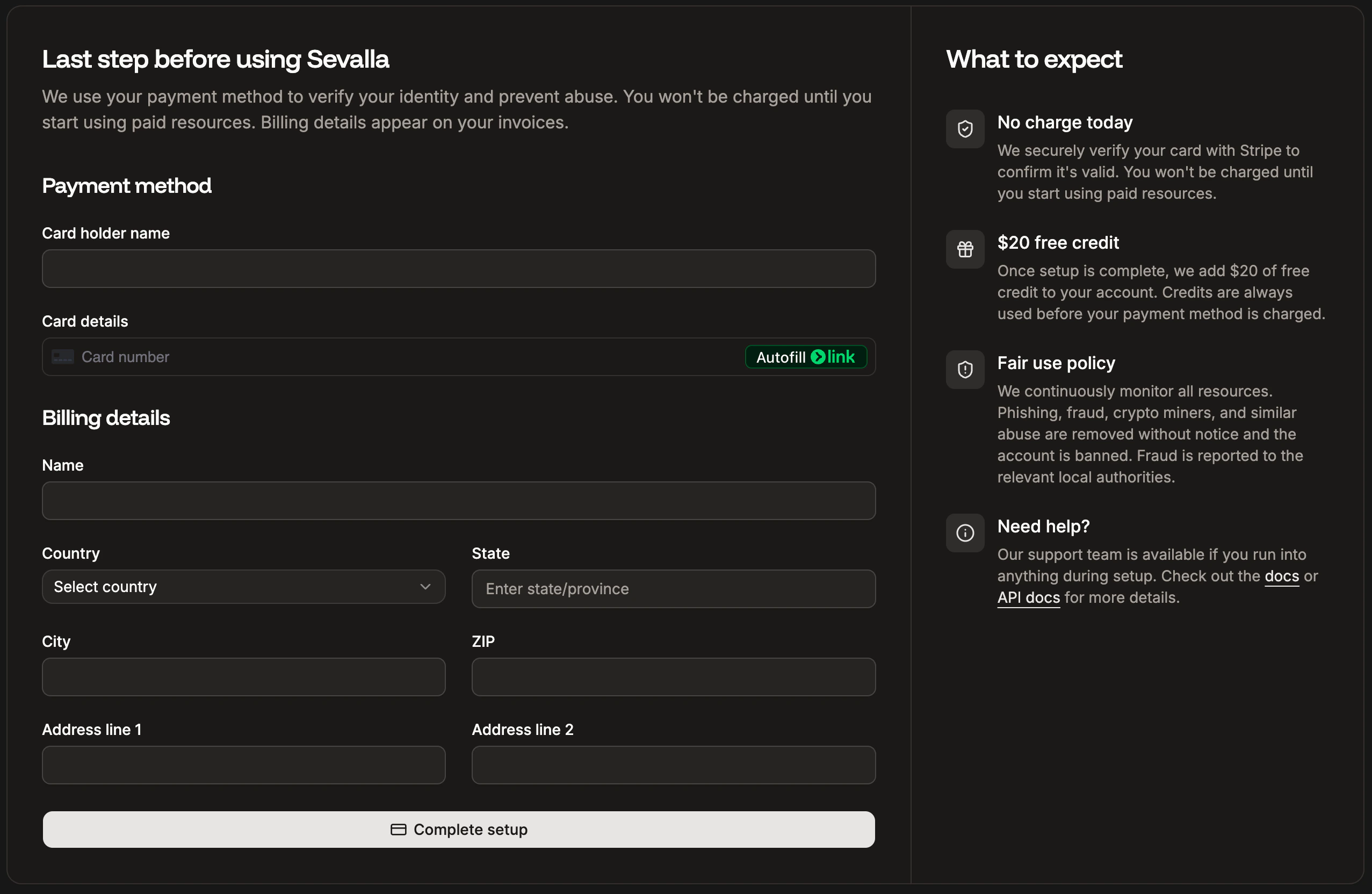Focus the Address line 1 field
Screen dimensions: 1372x894
click(243, 765)
